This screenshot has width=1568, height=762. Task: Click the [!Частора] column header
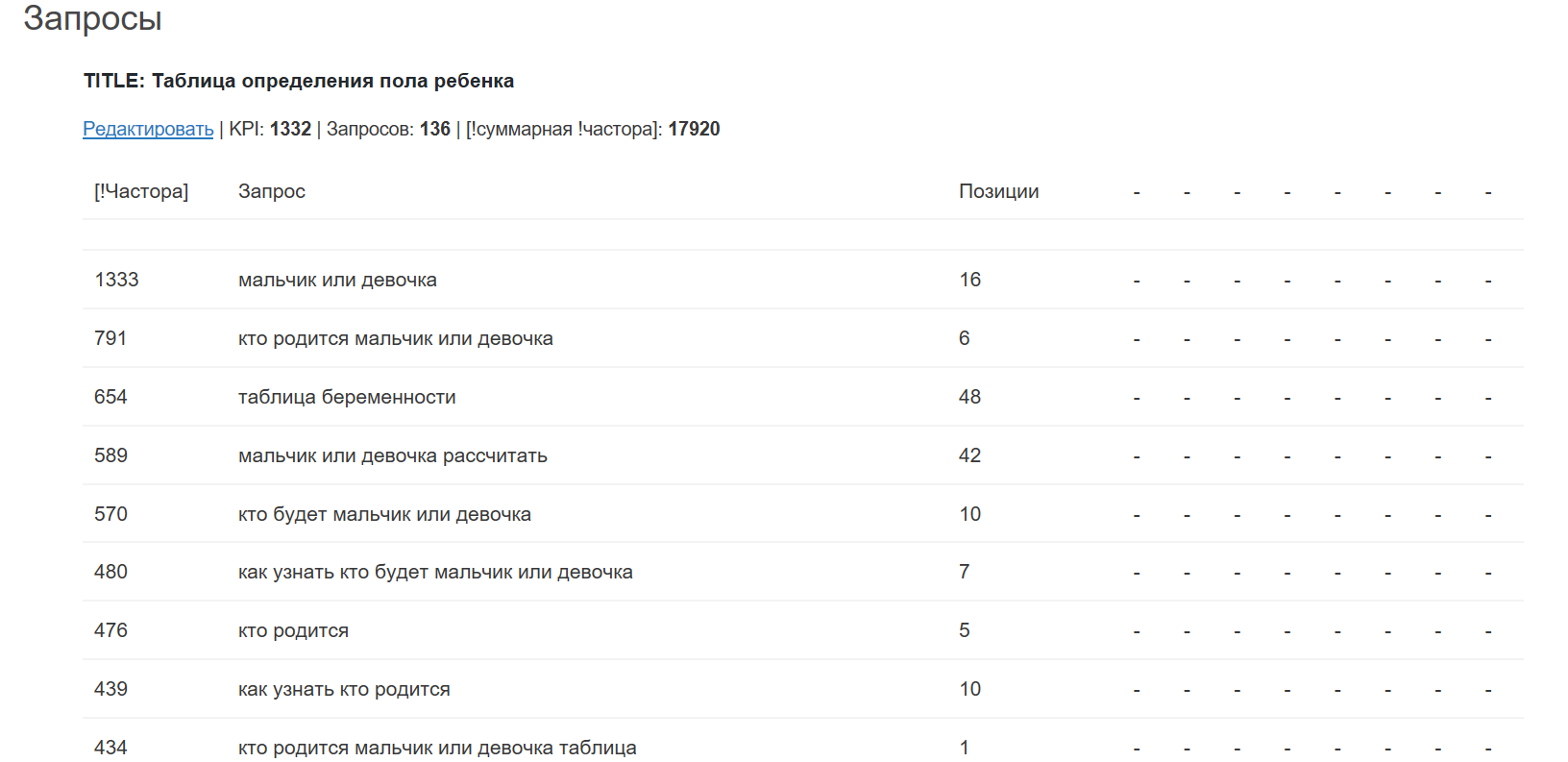(141, 191)
